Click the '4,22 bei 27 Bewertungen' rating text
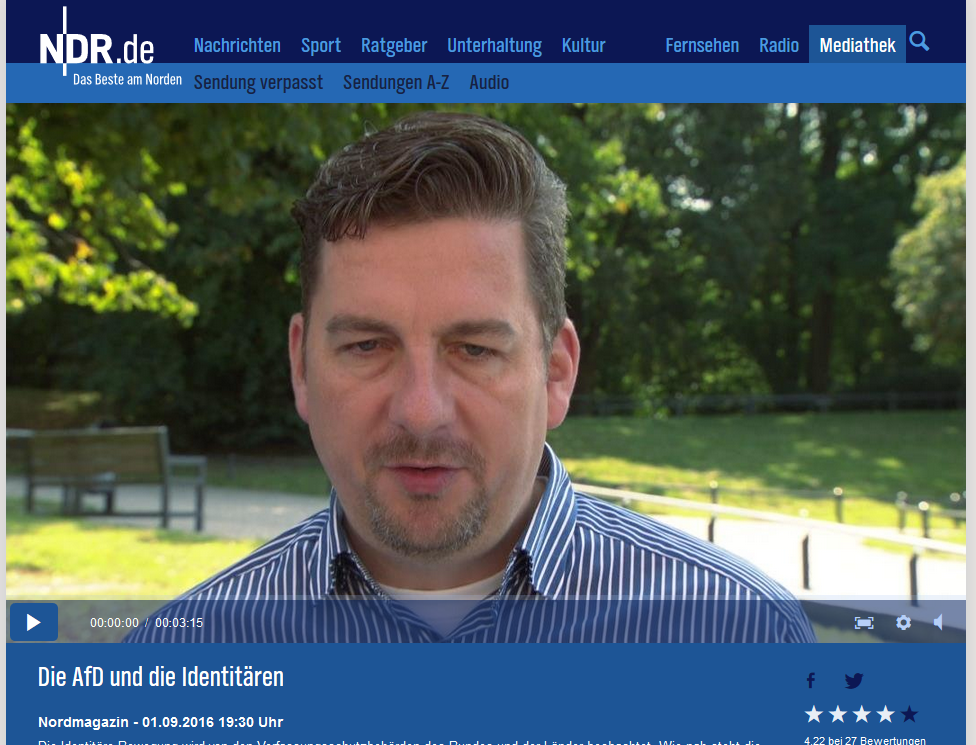This screenshot has height=745, width=976. [x=865, y=740]
